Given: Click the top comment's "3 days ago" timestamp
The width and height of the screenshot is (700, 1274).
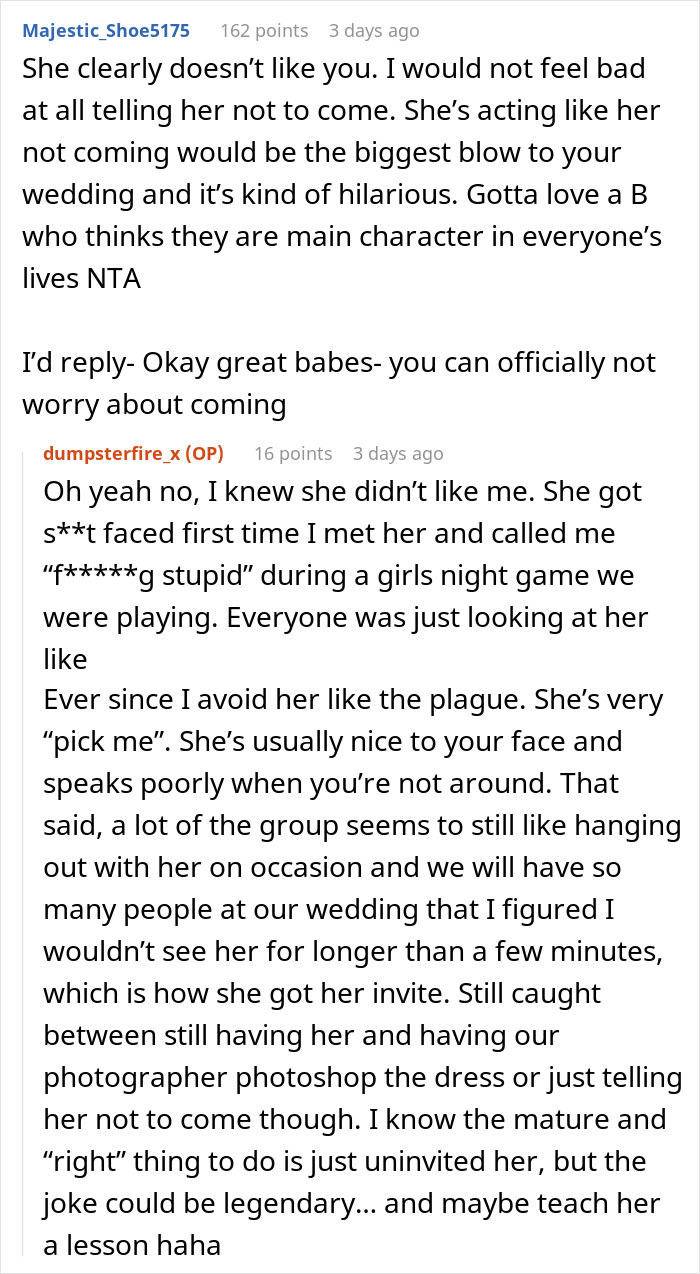Looking at the screenshot, I should tap(374, 30).
